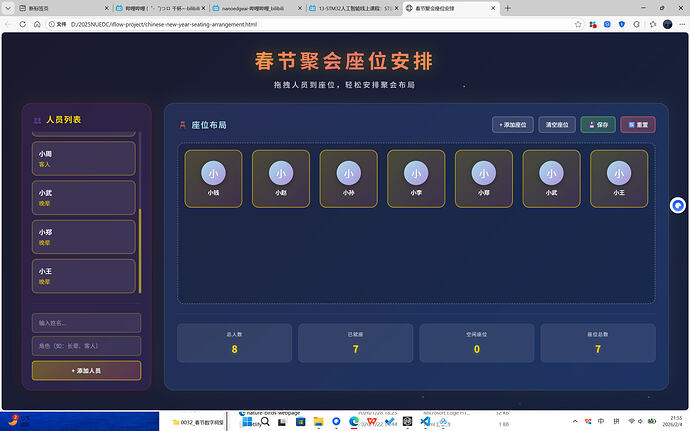690x431 pixels.
Task: Open the taskbar search magnifier
Action: [x=265, y=422]
